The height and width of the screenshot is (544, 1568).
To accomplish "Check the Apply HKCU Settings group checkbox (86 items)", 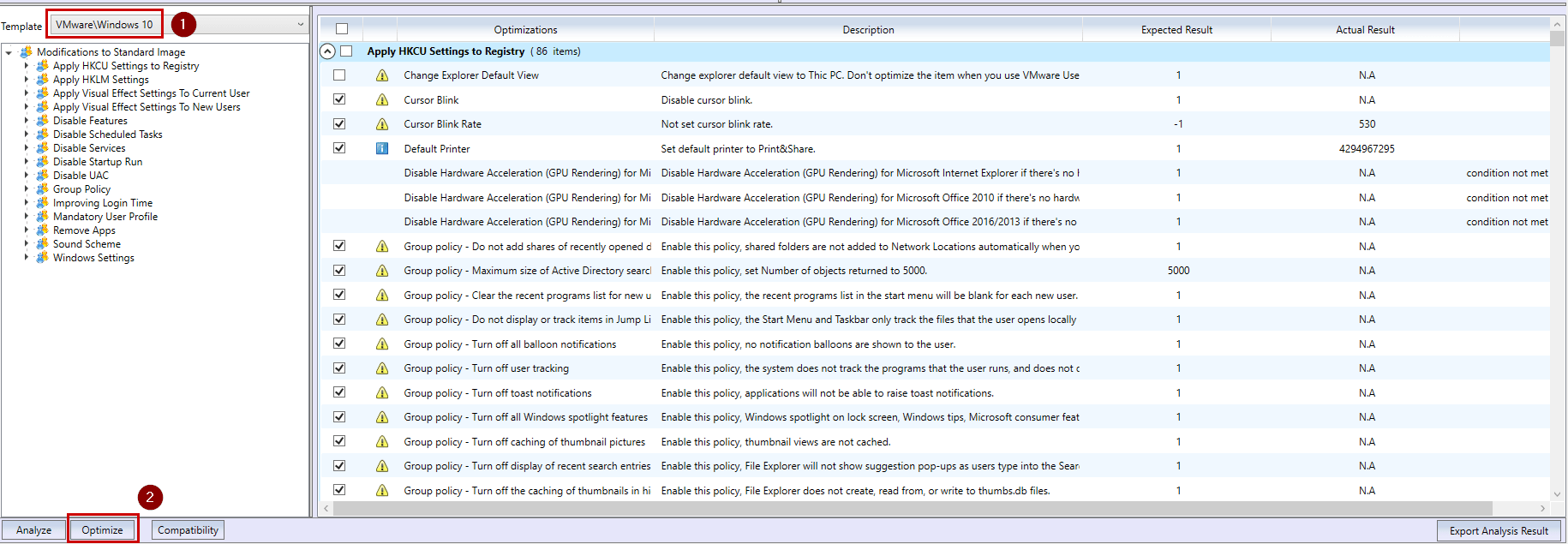I will (346, 51).
